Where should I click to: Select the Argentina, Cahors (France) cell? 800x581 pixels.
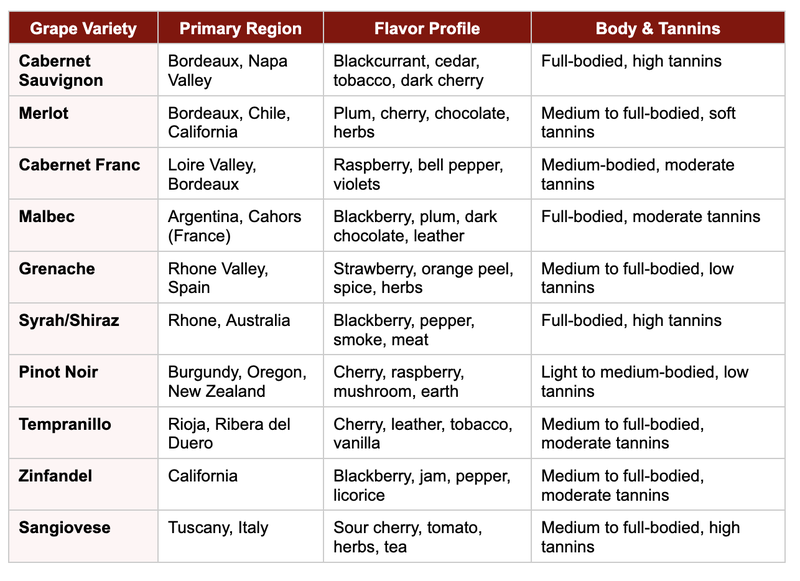234,226
